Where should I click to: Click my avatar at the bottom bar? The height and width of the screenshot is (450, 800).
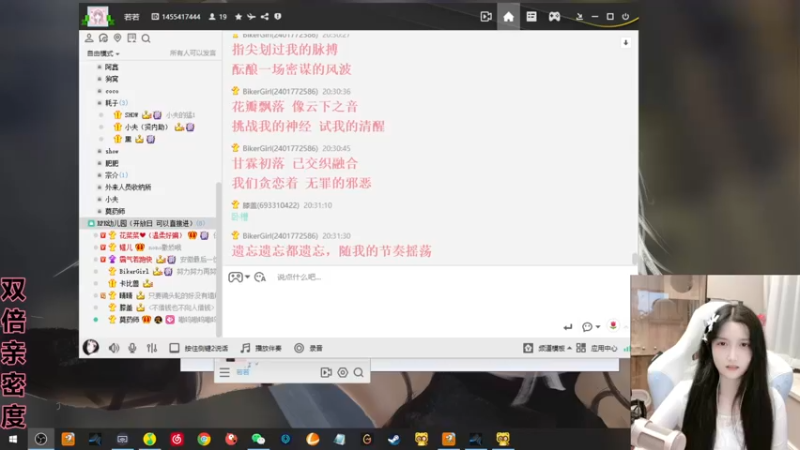[91, 347]
